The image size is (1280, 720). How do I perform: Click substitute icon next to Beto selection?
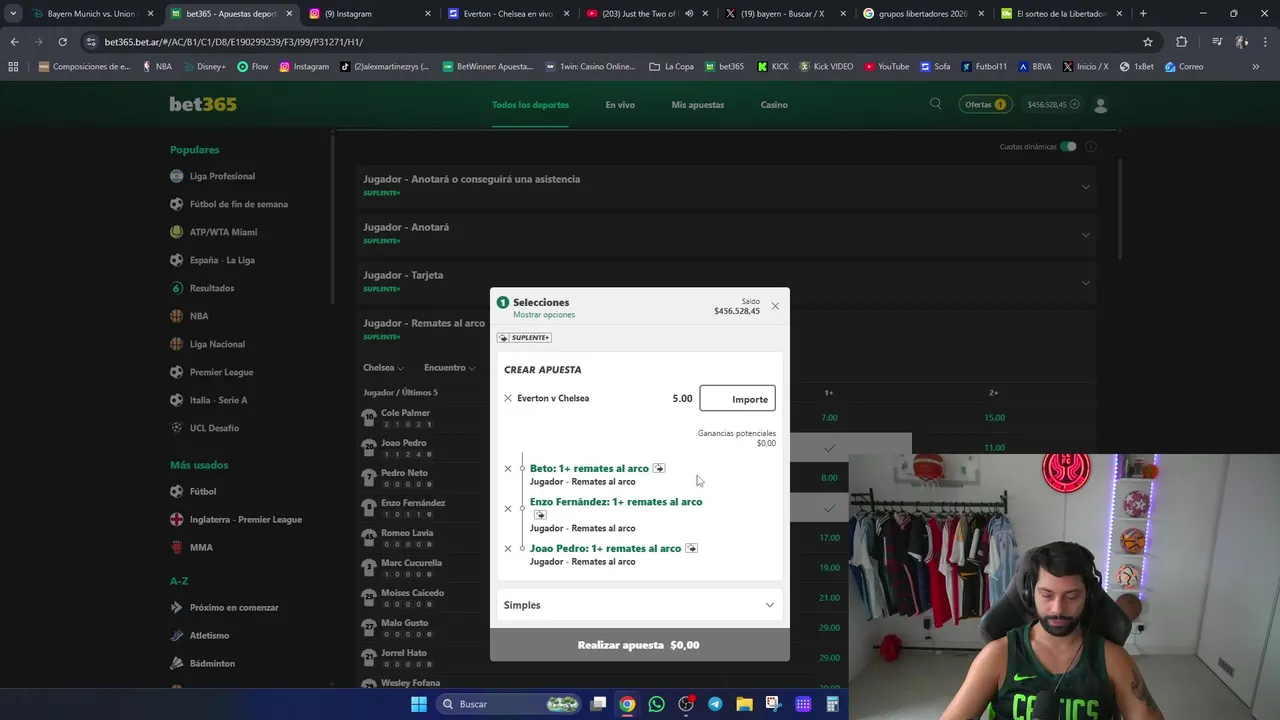coord(659,468)
